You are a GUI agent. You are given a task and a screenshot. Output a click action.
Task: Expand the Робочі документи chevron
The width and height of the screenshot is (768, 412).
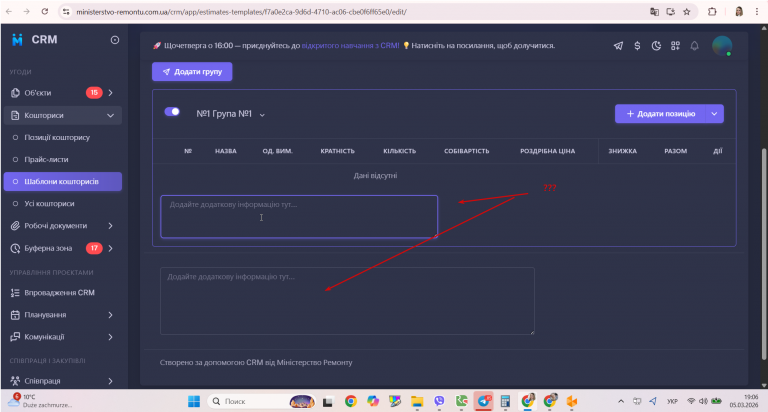point(110,225)
